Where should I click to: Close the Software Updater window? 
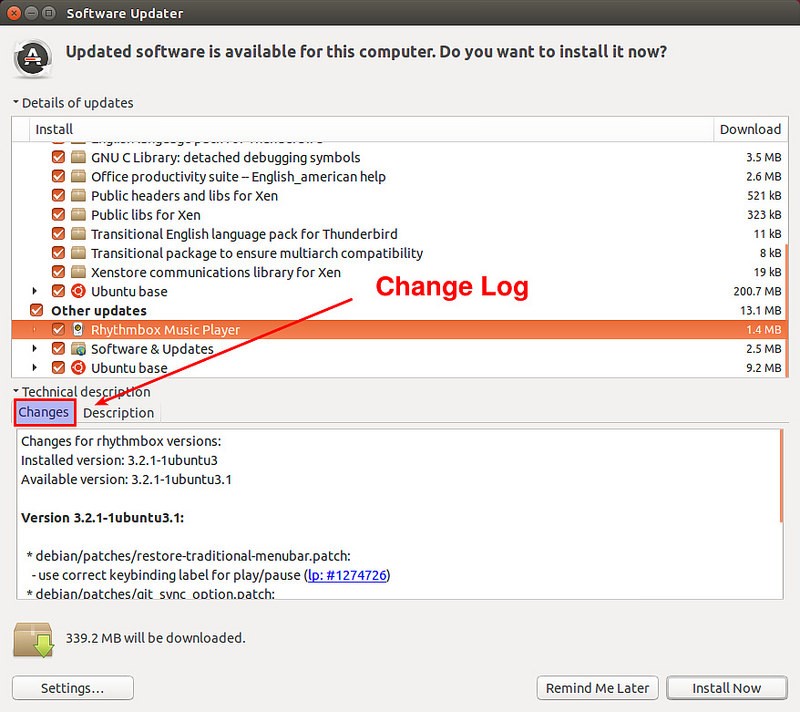pos(14,13)
